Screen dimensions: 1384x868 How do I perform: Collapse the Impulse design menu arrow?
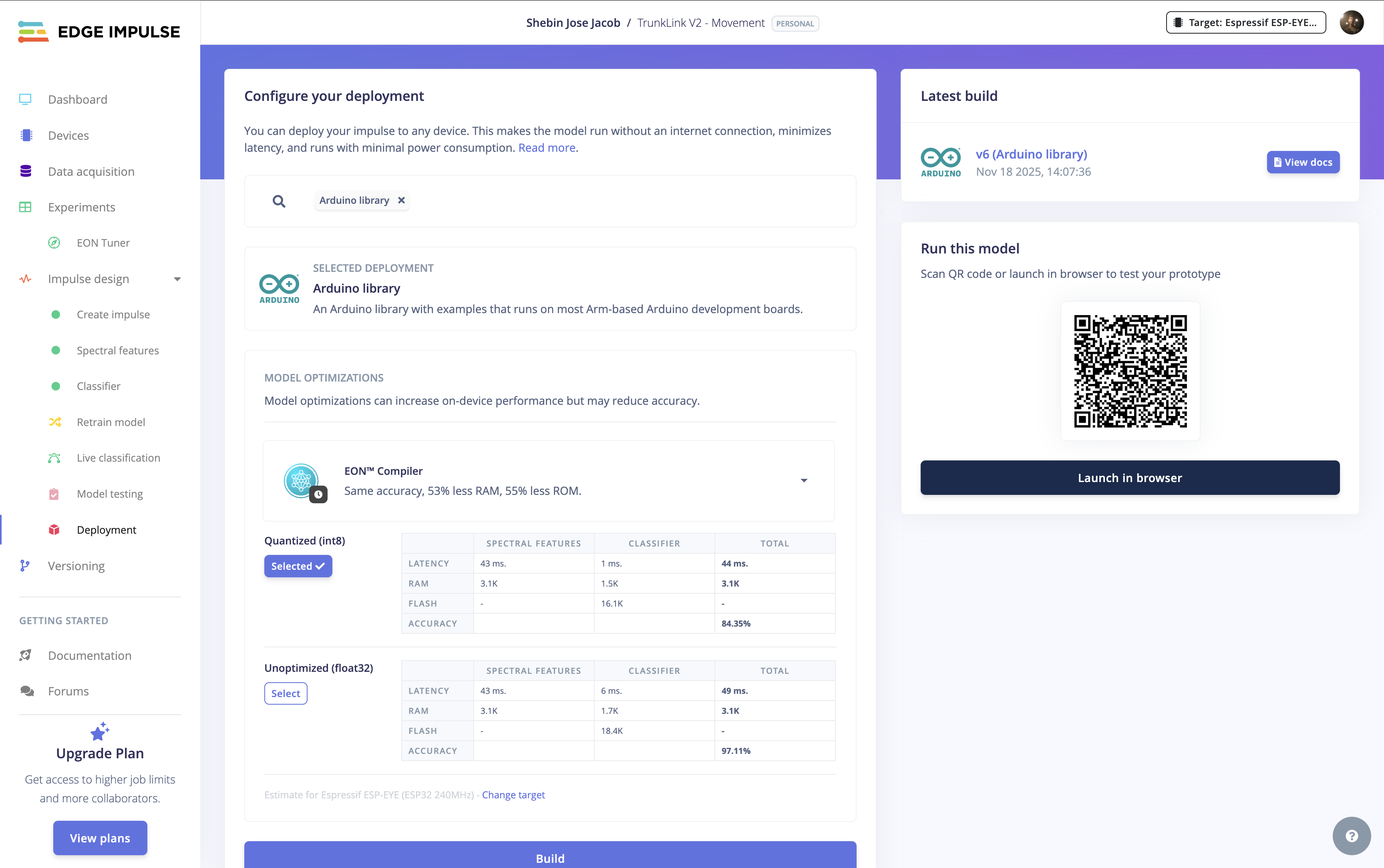tap(177, 279)
